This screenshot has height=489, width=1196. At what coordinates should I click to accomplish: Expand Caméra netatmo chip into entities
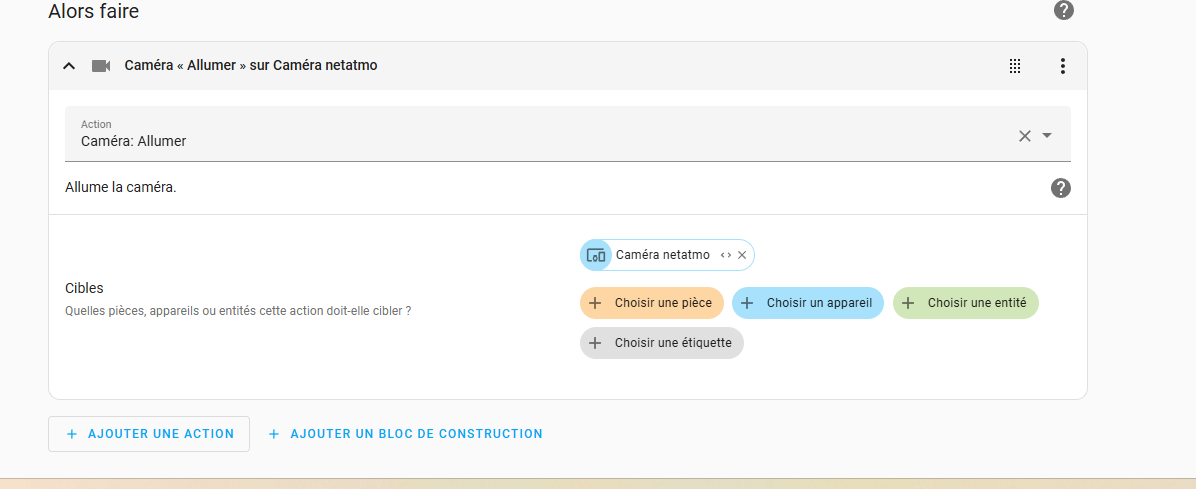(725, 255)
